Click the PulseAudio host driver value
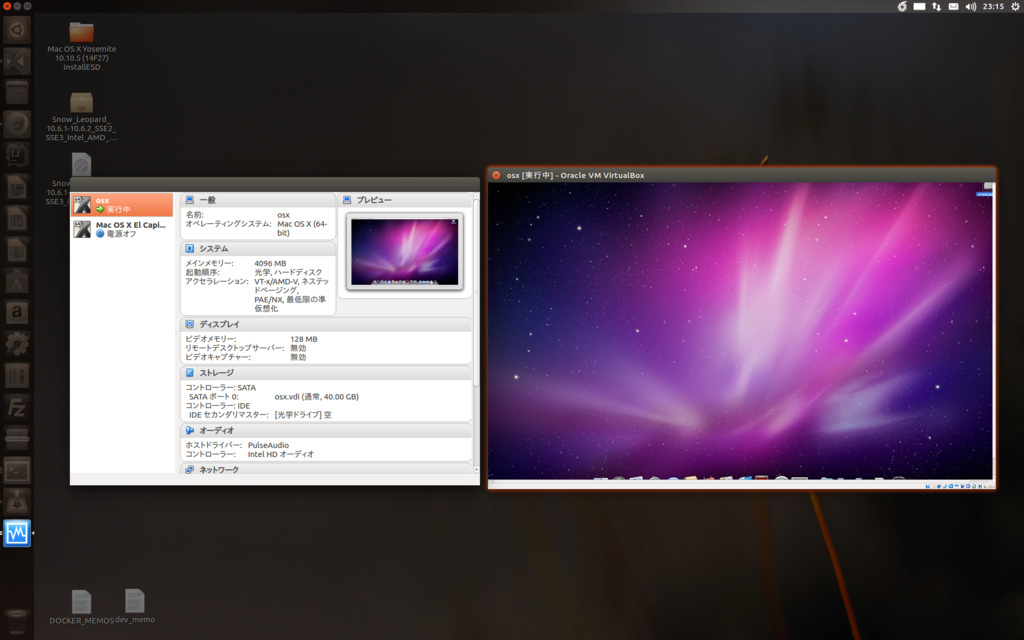Viewport: 1024px width, 640px height. point(268,445)
